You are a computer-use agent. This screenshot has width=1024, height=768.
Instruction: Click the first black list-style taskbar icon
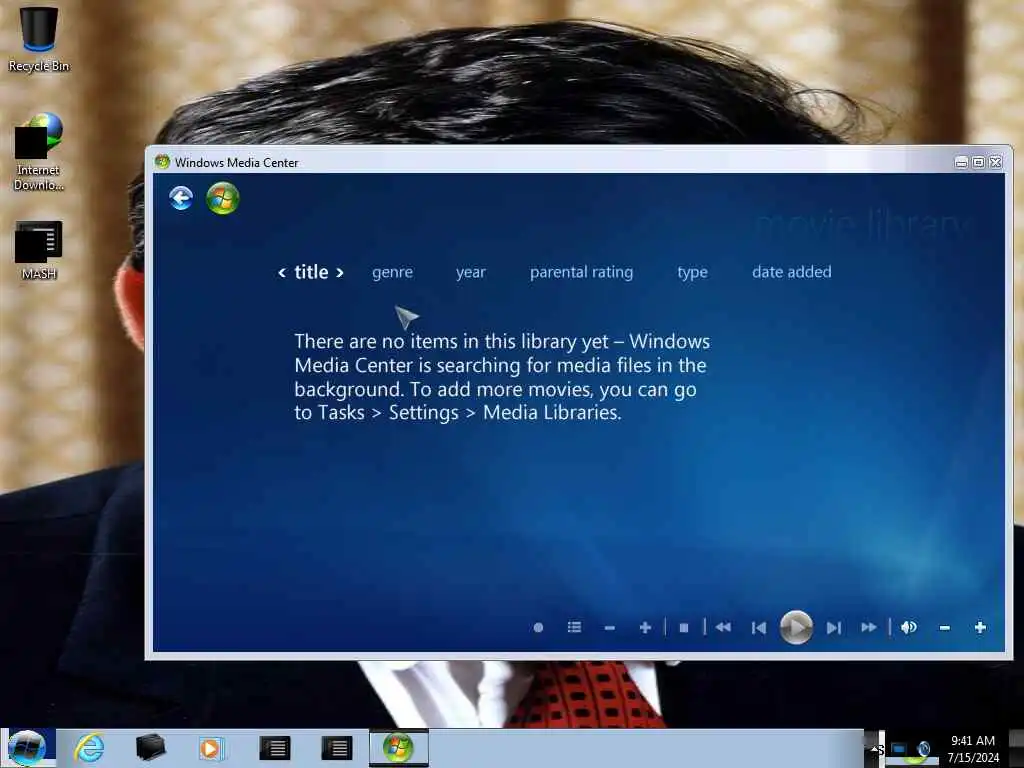coord(274,748)
